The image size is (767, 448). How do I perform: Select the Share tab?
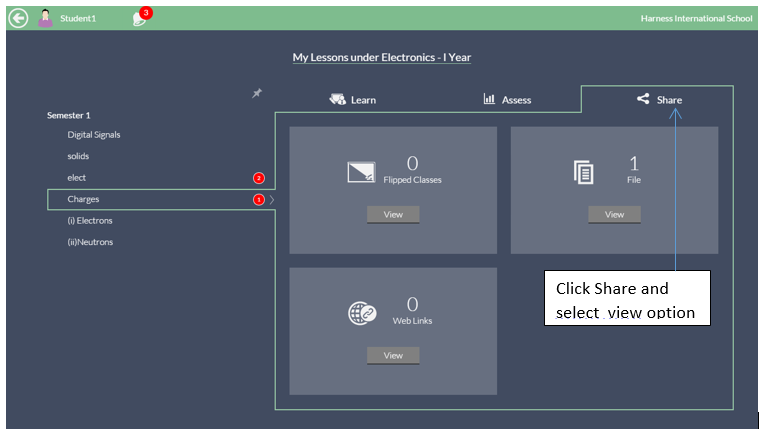(x=659, y=99)
